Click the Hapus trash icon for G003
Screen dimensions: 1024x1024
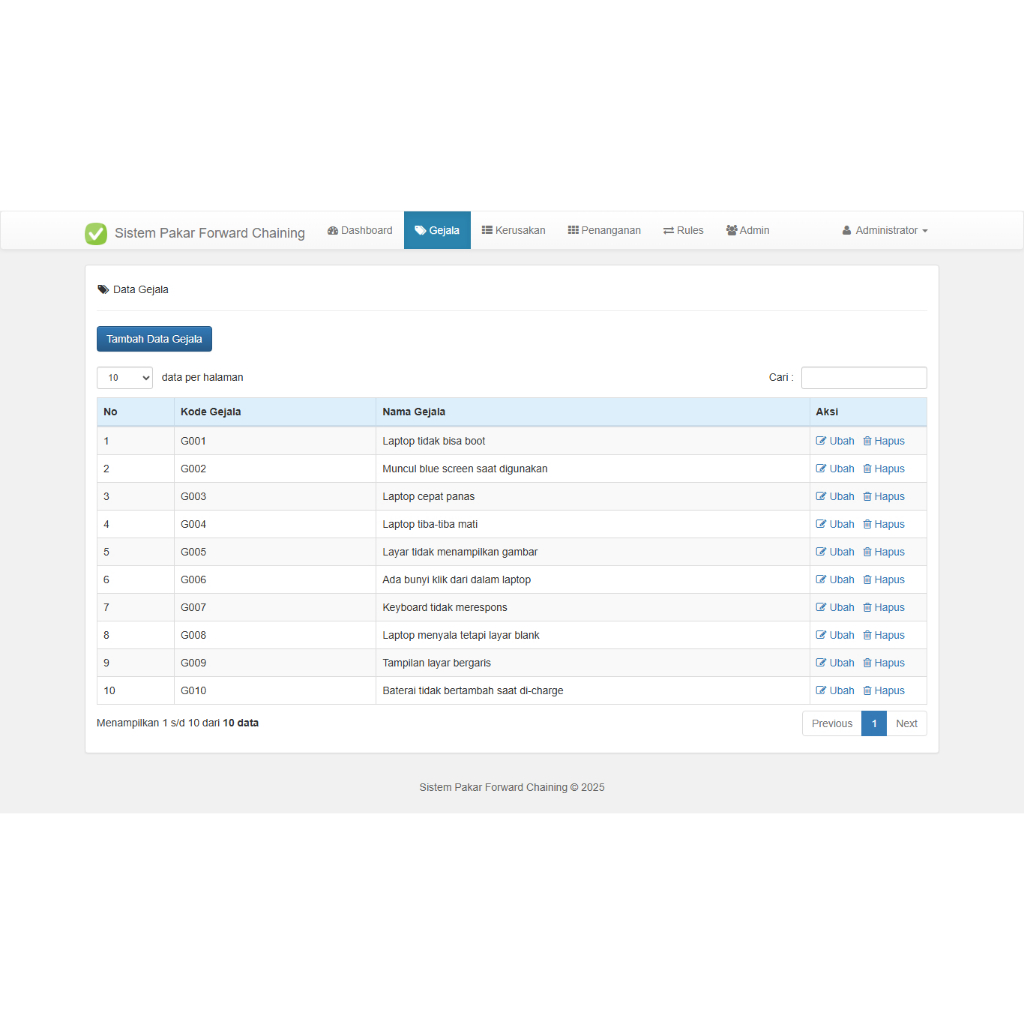867,496
